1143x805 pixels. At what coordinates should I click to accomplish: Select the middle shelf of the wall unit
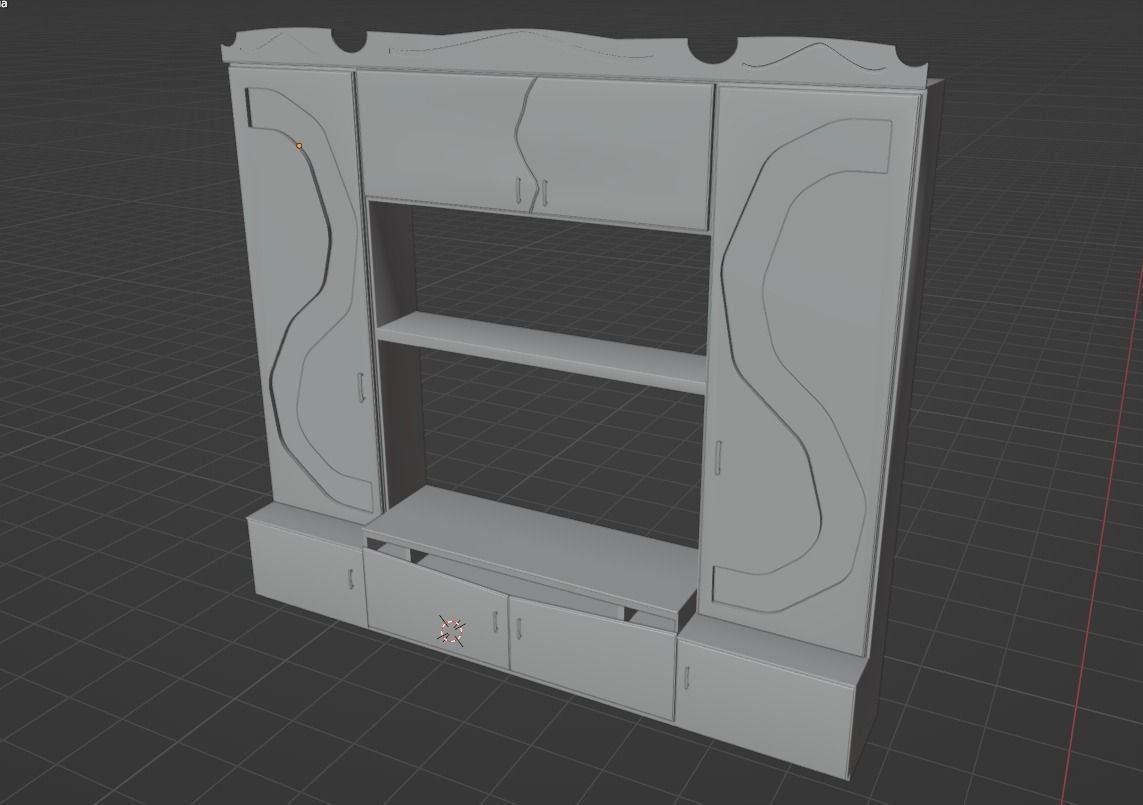click(541, 351)
